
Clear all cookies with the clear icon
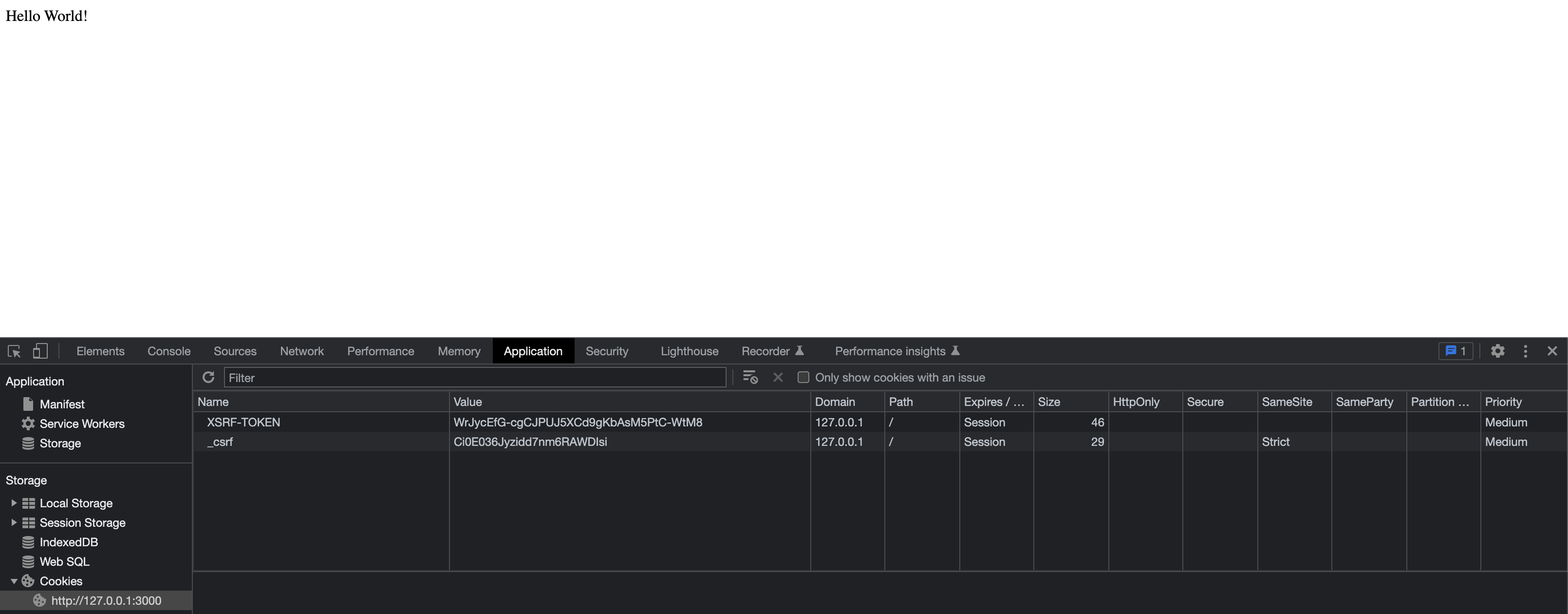pyautogui.click(x=750, y=377)
